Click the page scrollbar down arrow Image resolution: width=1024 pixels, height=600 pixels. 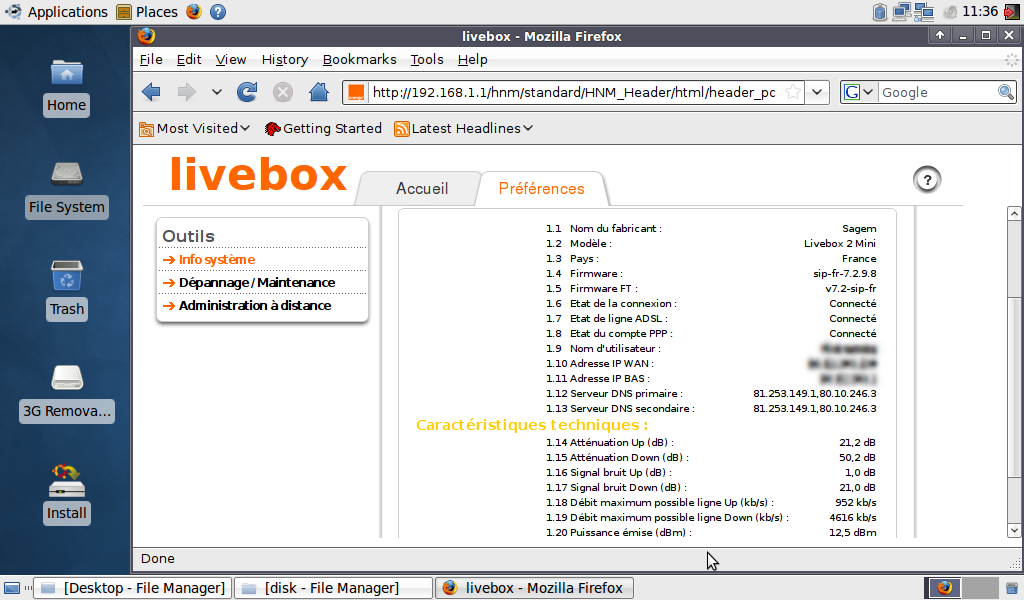click(x=1014, y=530)
